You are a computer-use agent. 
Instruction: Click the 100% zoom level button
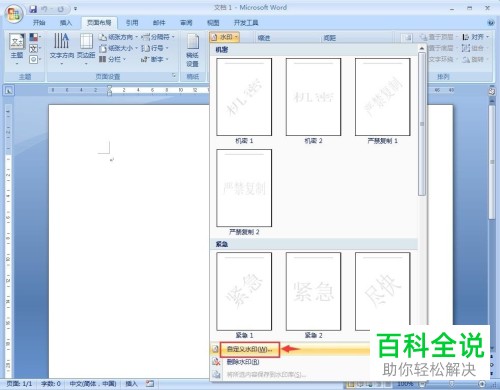405,384
